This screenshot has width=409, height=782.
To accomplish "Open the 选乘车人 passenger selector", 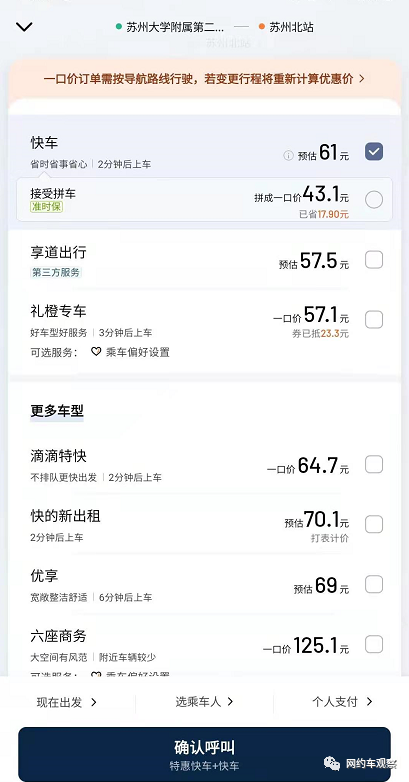I will pos(204,702).
